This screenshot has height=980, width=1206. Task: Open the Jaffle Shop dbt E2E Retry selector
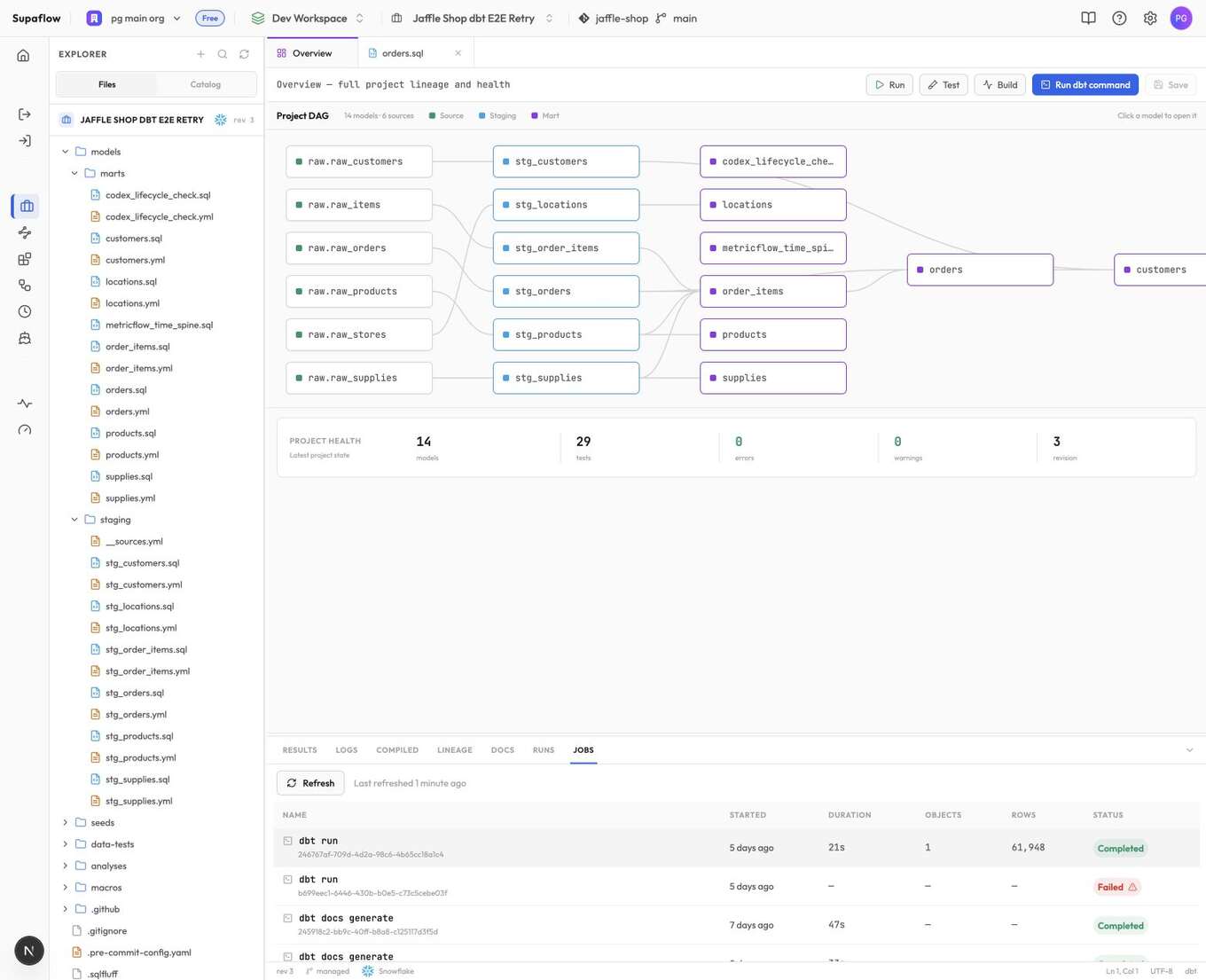[473, 18]
